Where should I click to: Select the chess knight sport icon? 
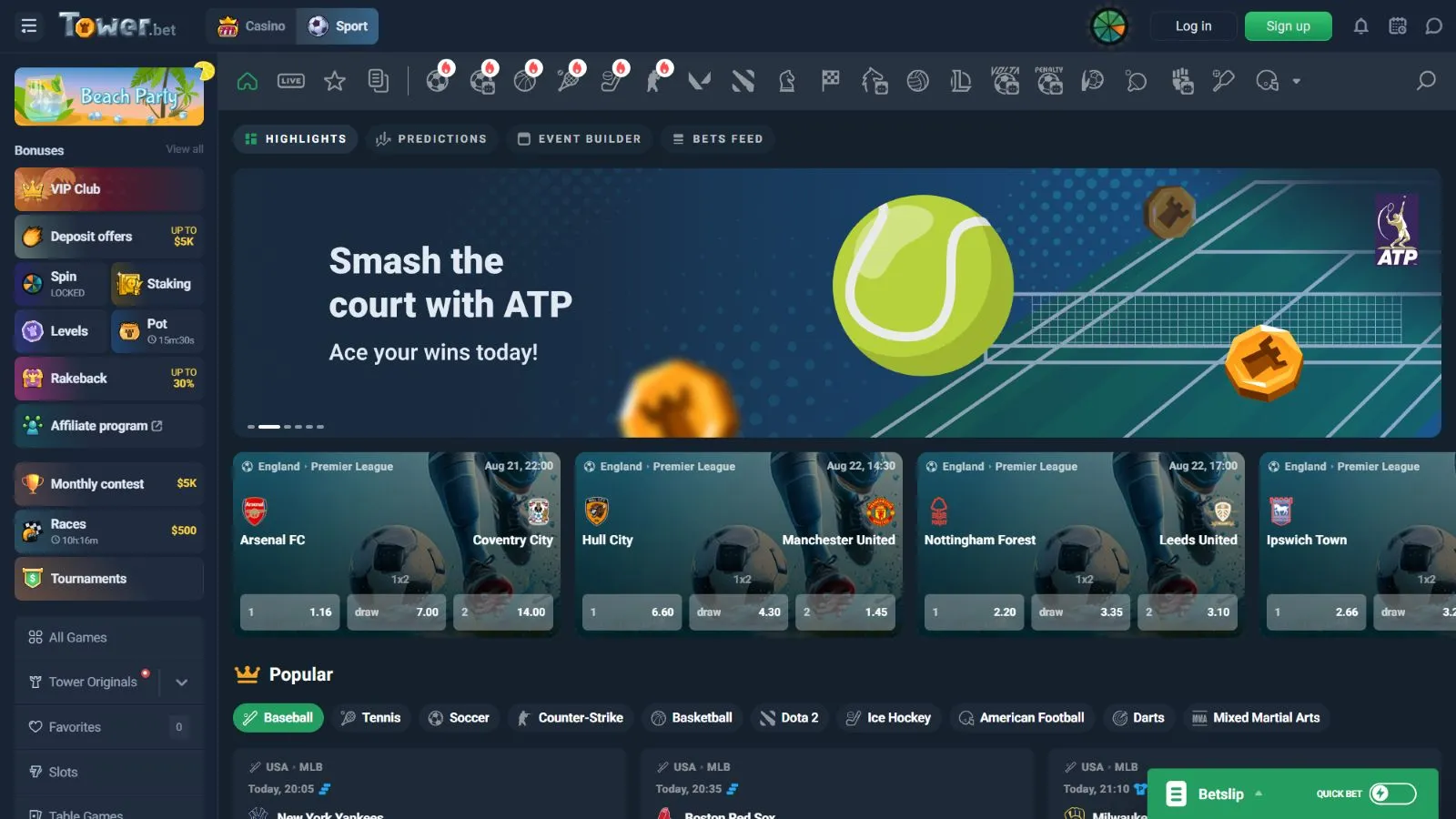point(787,81)
